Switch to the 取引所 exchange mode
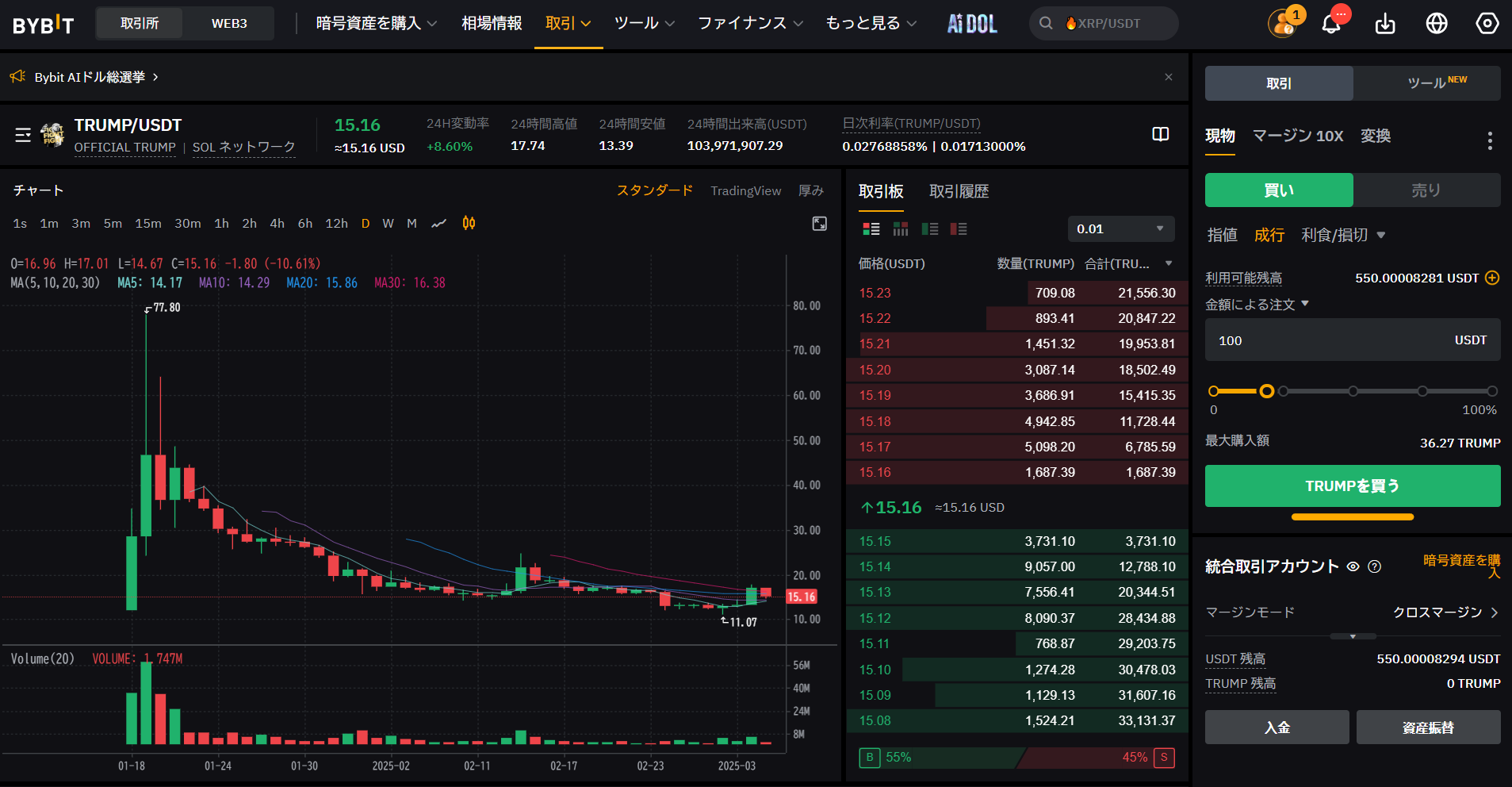This screenshot has height=787, width=1512. (140, 24)
